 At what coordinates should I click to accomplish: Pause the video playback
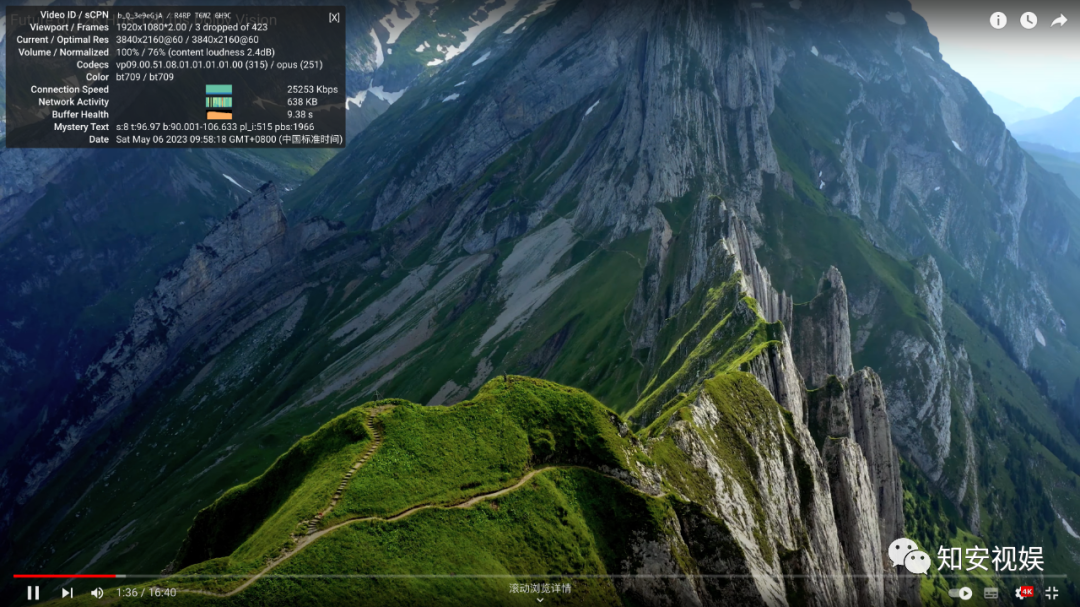click(33, 593)
